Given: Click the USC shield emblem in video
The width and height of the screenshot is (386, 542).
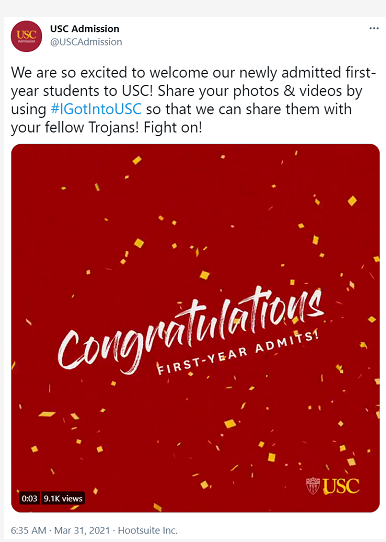Looking at the screenshot, I should click(313, 486).
